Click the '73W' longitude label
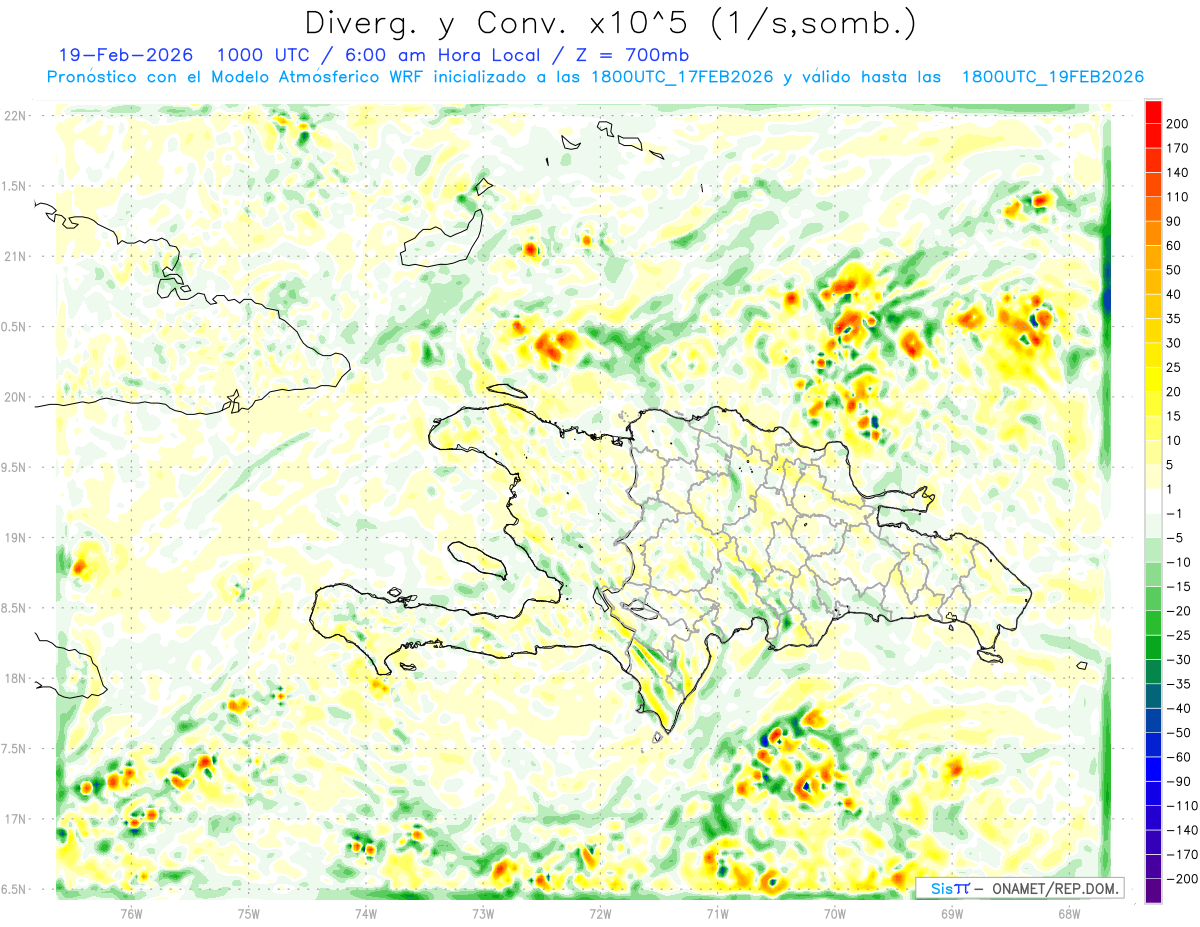The width and height of the screenshot is (1200, 927). [x=483, y=913]
